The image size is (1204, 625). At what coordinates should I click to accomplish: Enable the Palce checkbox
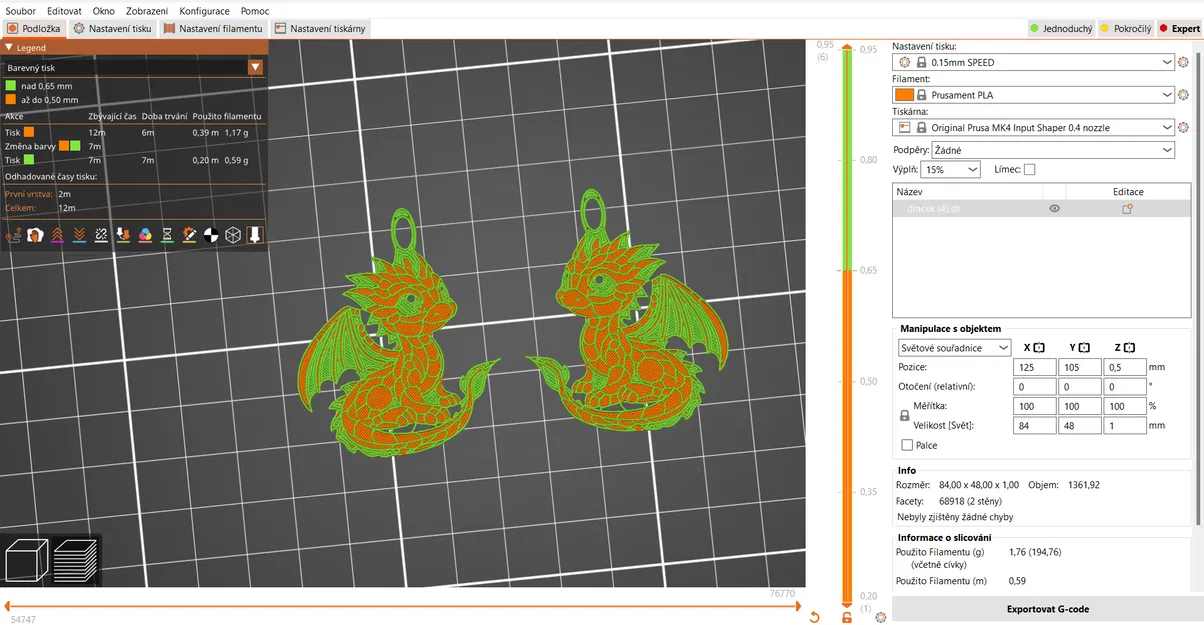907,445
